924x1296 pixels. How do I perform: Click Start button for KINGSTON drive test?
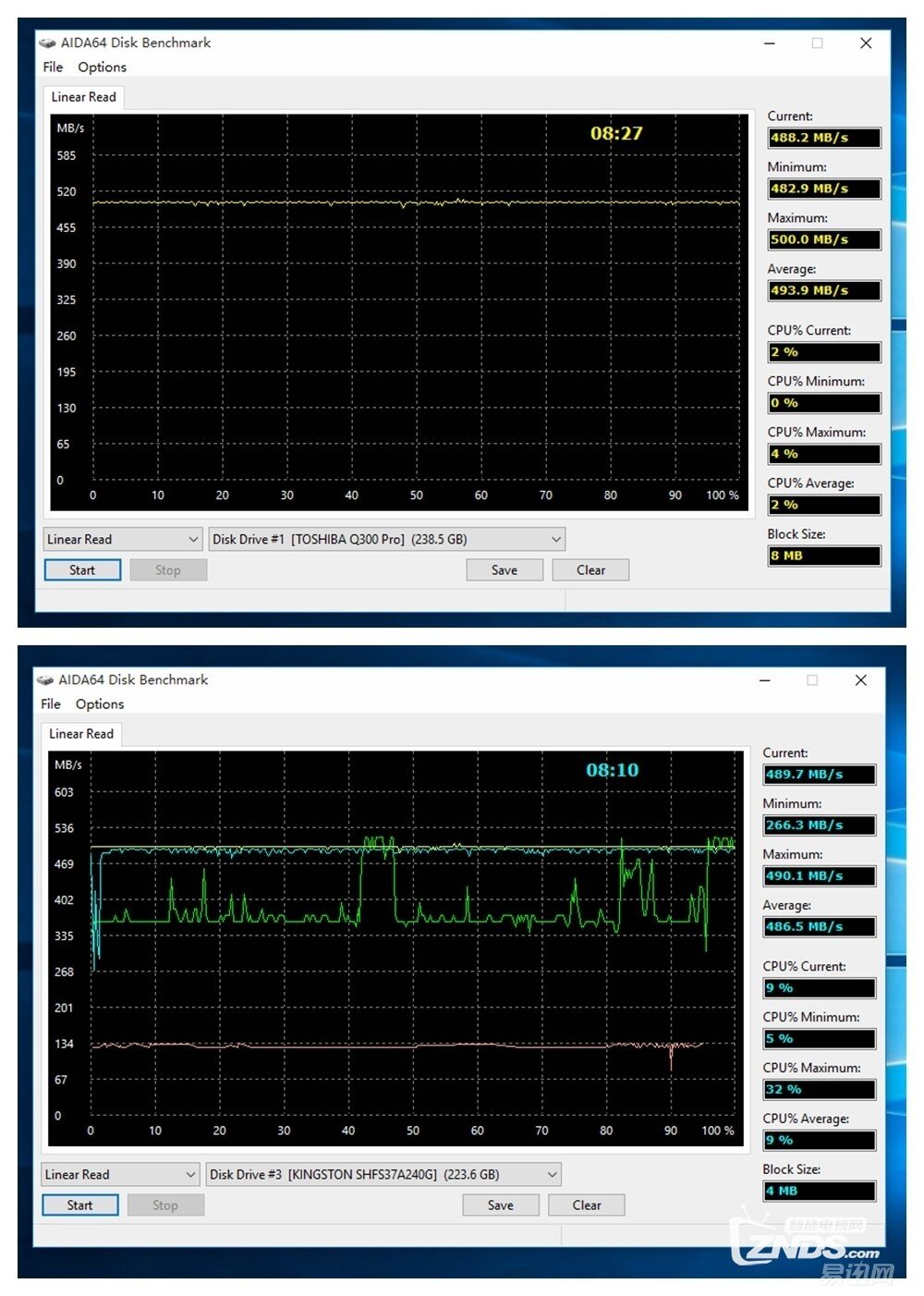click(x=79, y=1205)
